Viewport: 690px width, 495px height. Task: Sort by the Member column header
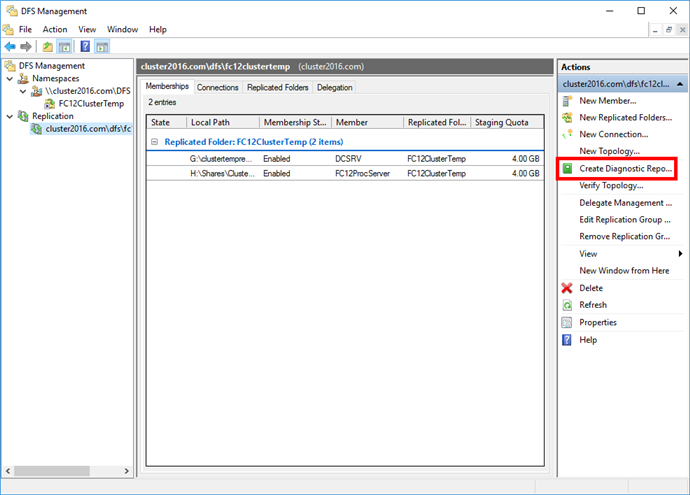367,122
